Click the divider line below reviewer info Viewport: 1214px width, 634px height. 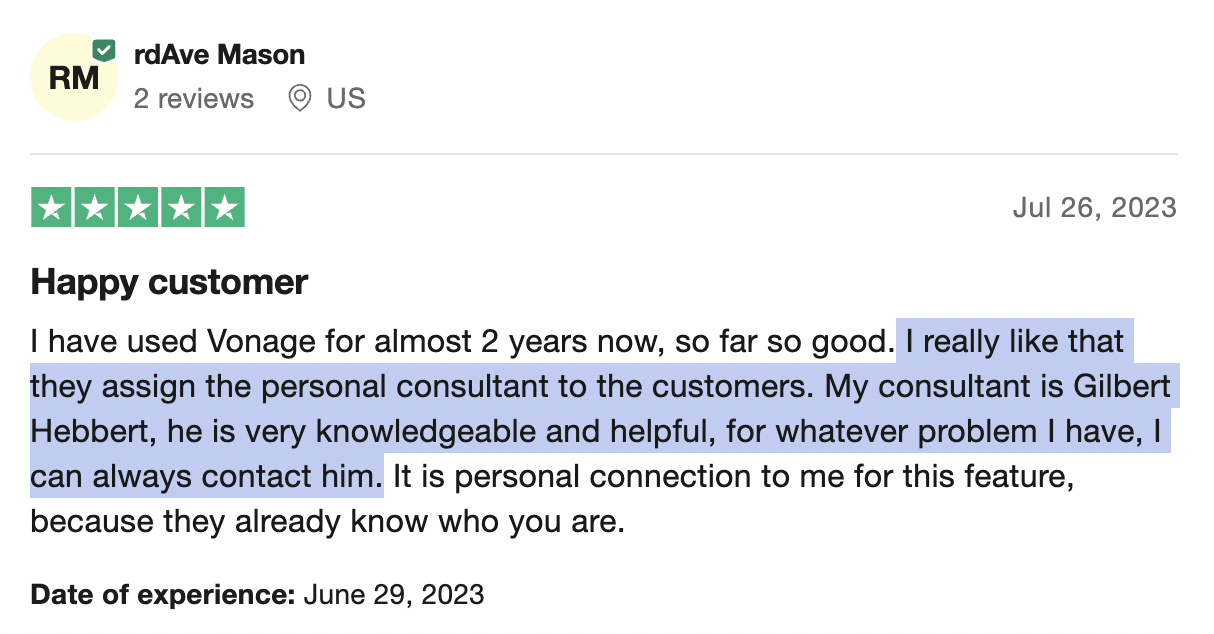(x=604, y=154)
